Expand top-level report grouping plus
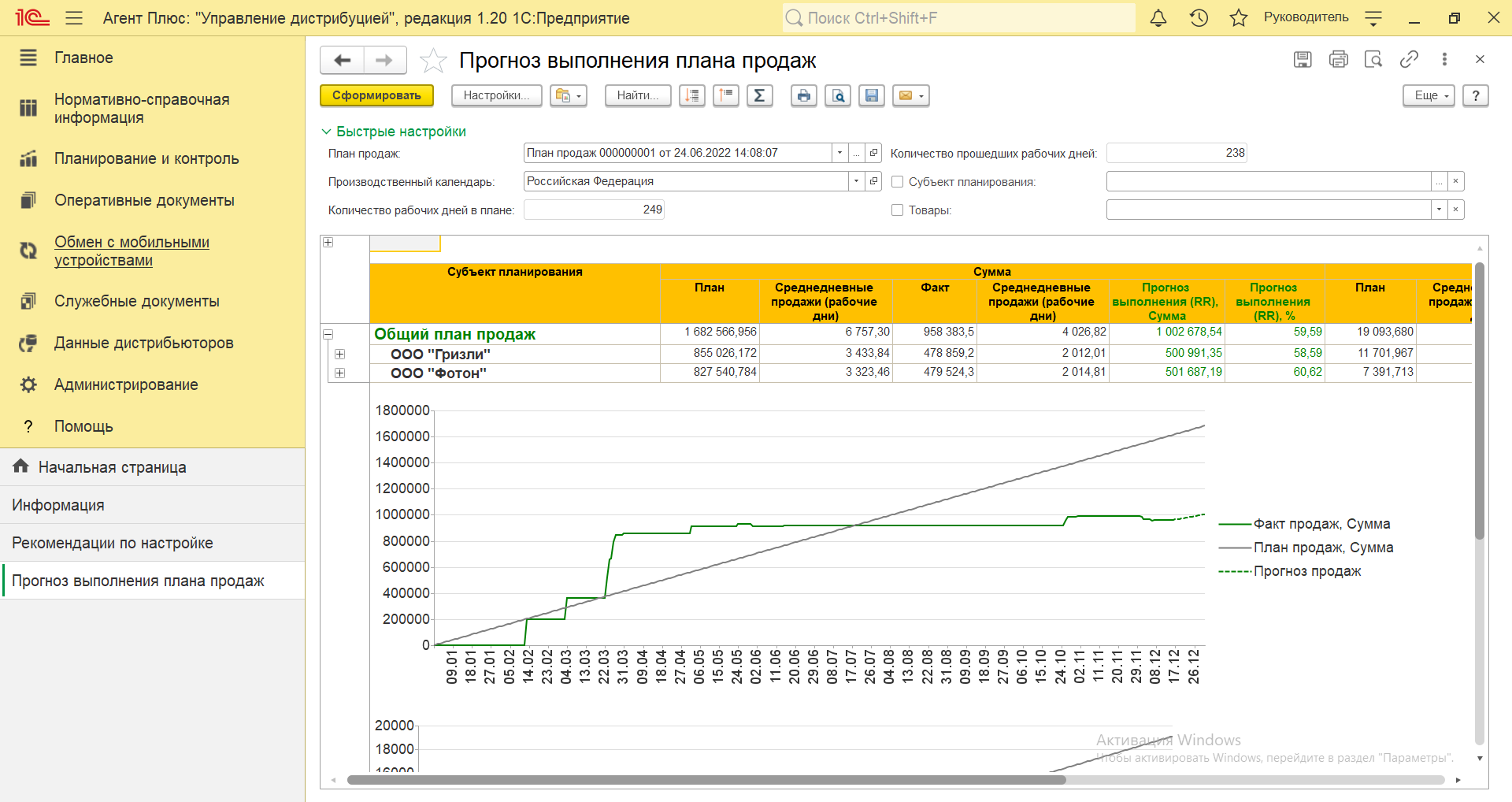The width and height of the screenshot is (1512, 802). (328, 242)
